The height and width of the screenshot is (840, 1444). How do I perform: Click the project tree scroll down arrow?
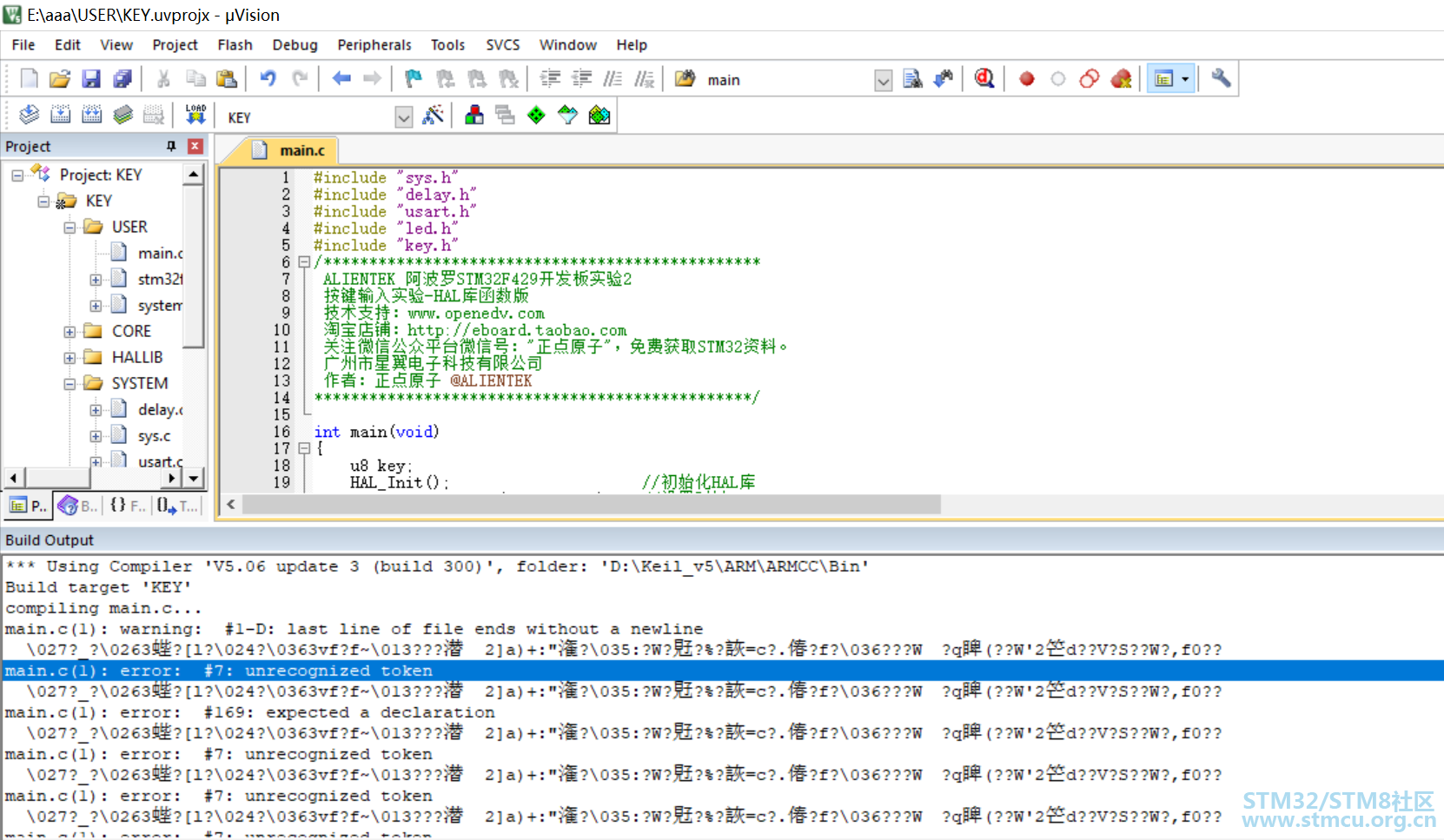coord(194,477)
